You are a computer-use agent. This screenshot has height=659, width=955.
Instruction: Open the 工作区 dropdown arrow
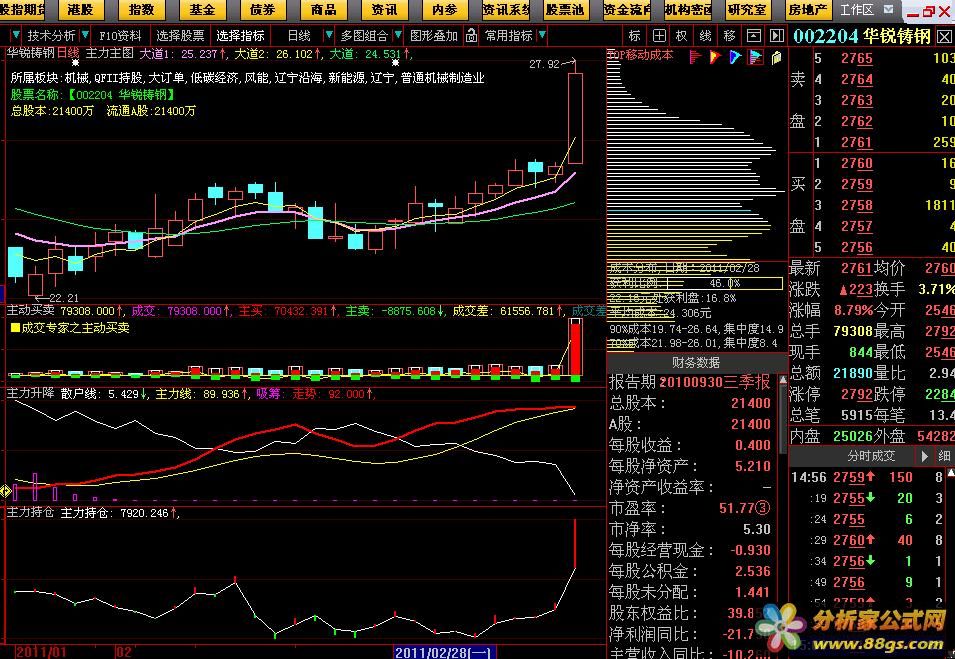coord(889,10)
